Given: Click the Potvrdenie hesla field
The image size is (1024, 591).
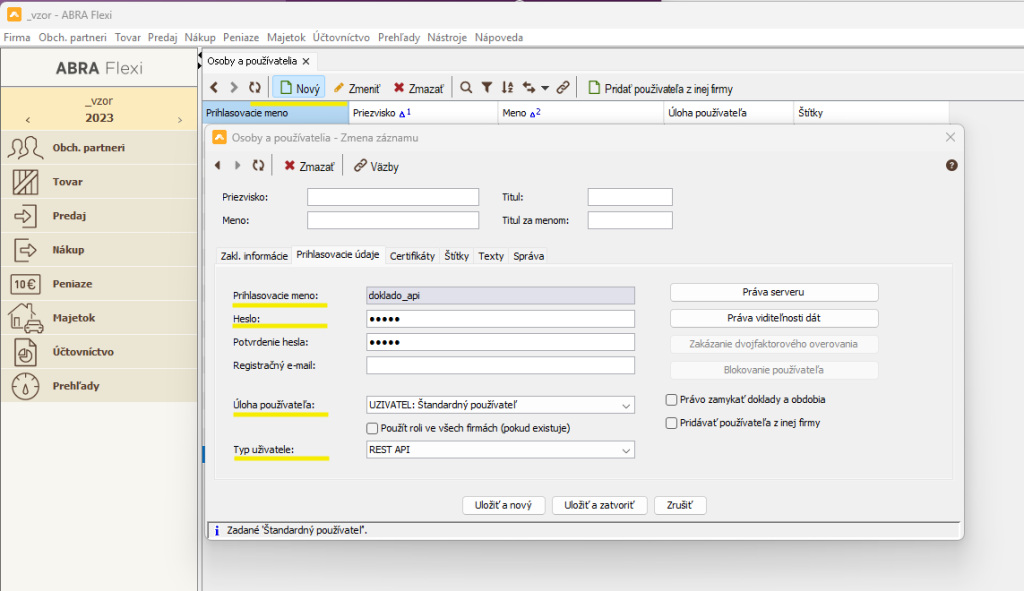Looking at the screenshot, I should 500,342.
